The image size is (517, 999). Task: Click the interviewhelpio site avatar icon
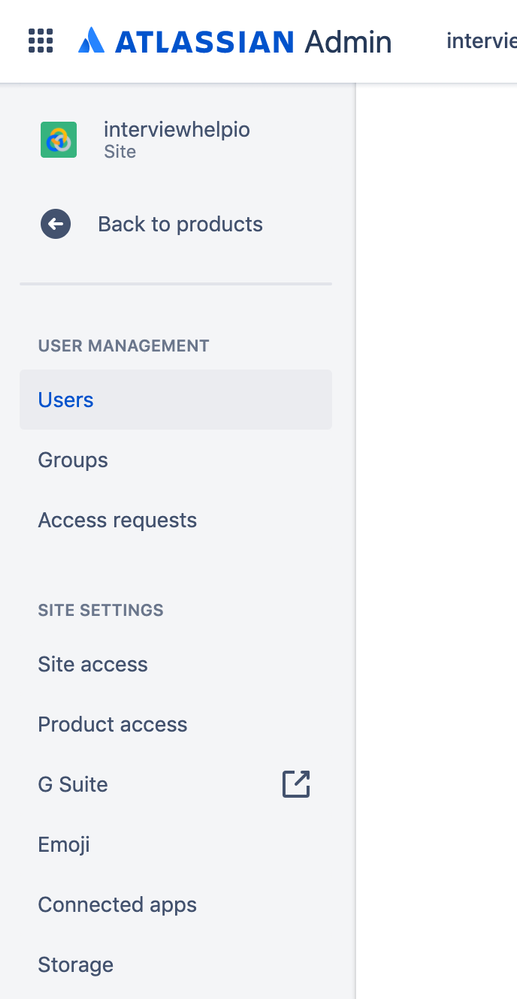[x=59, y=140]
